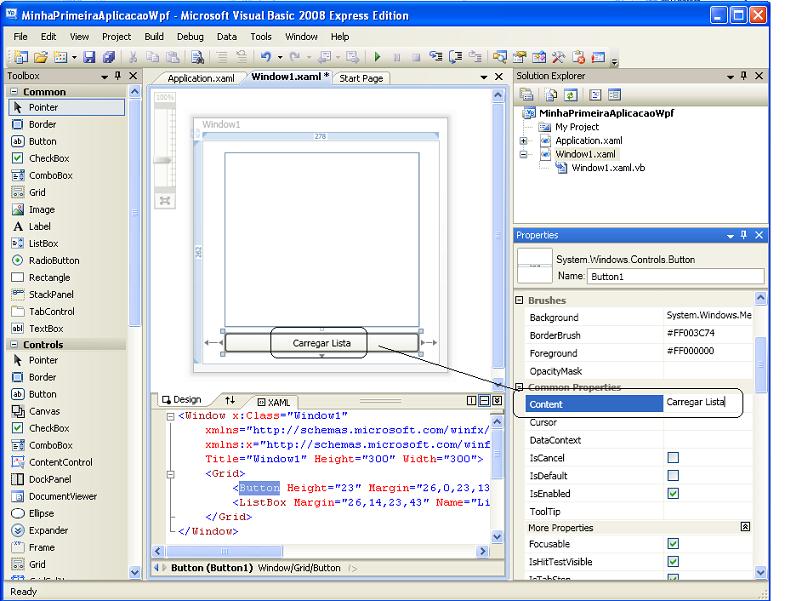Pick the StackPanel control in Toolbox
This screenshot has height=601, width=802.
(50, 294)
